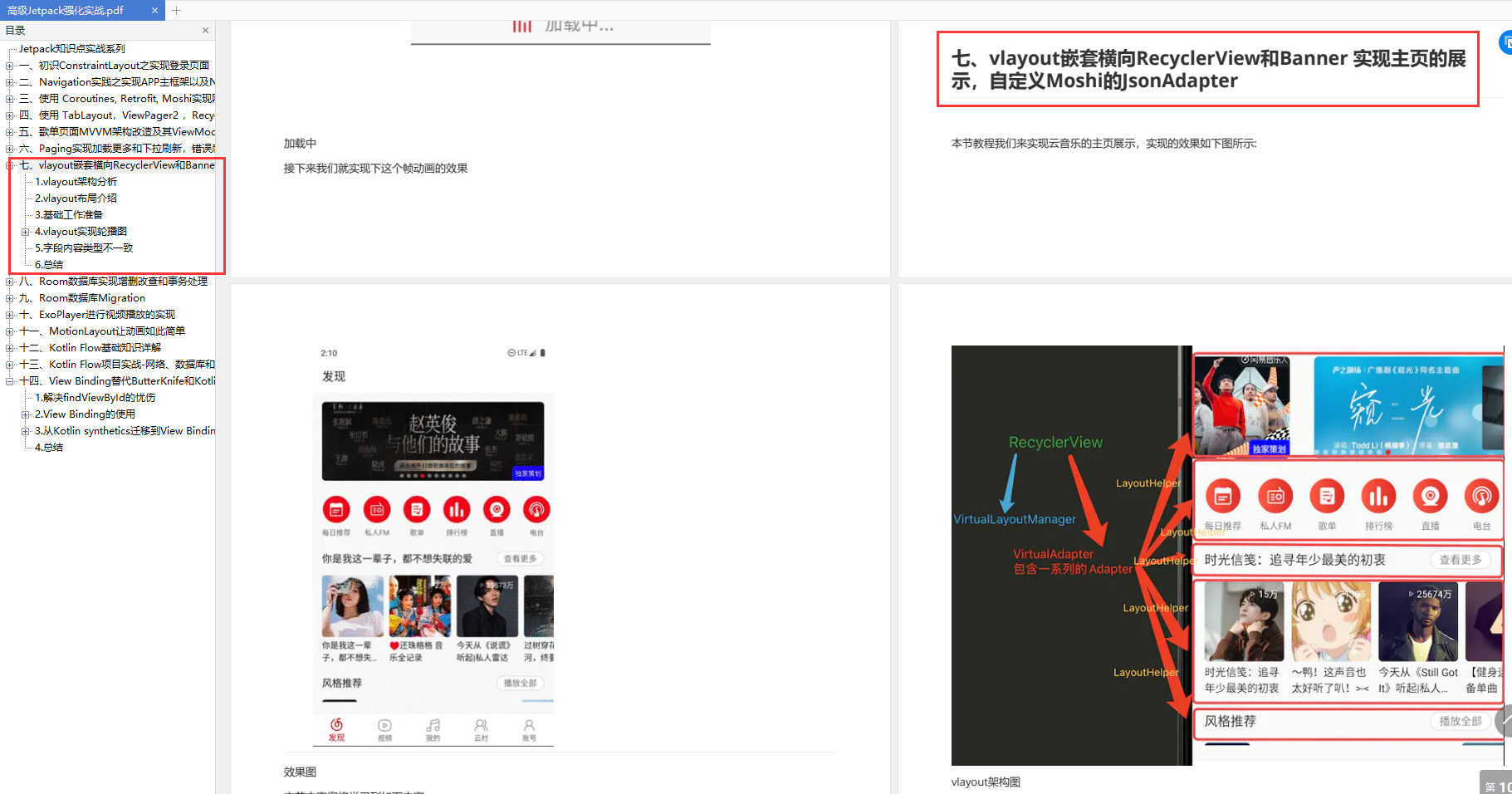Click the 歌单 icon in left screenshot
Screen dimensions: 1512x794
pos(417,509)
